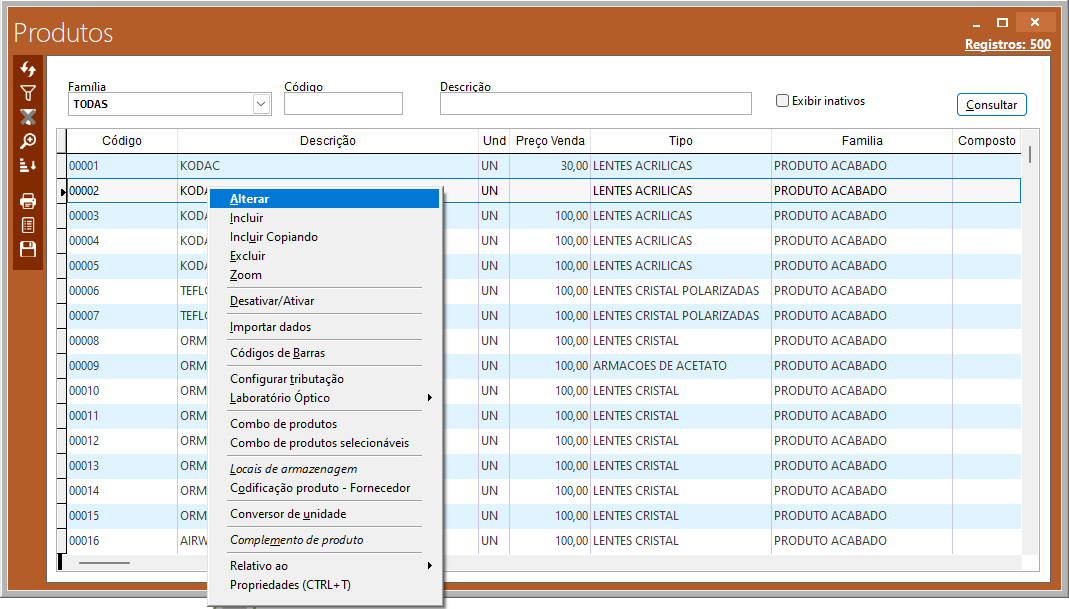Click the floppy disk save icon
Image resolution: width=1069 pixels, height=609 pixels.
pos(28,249)
